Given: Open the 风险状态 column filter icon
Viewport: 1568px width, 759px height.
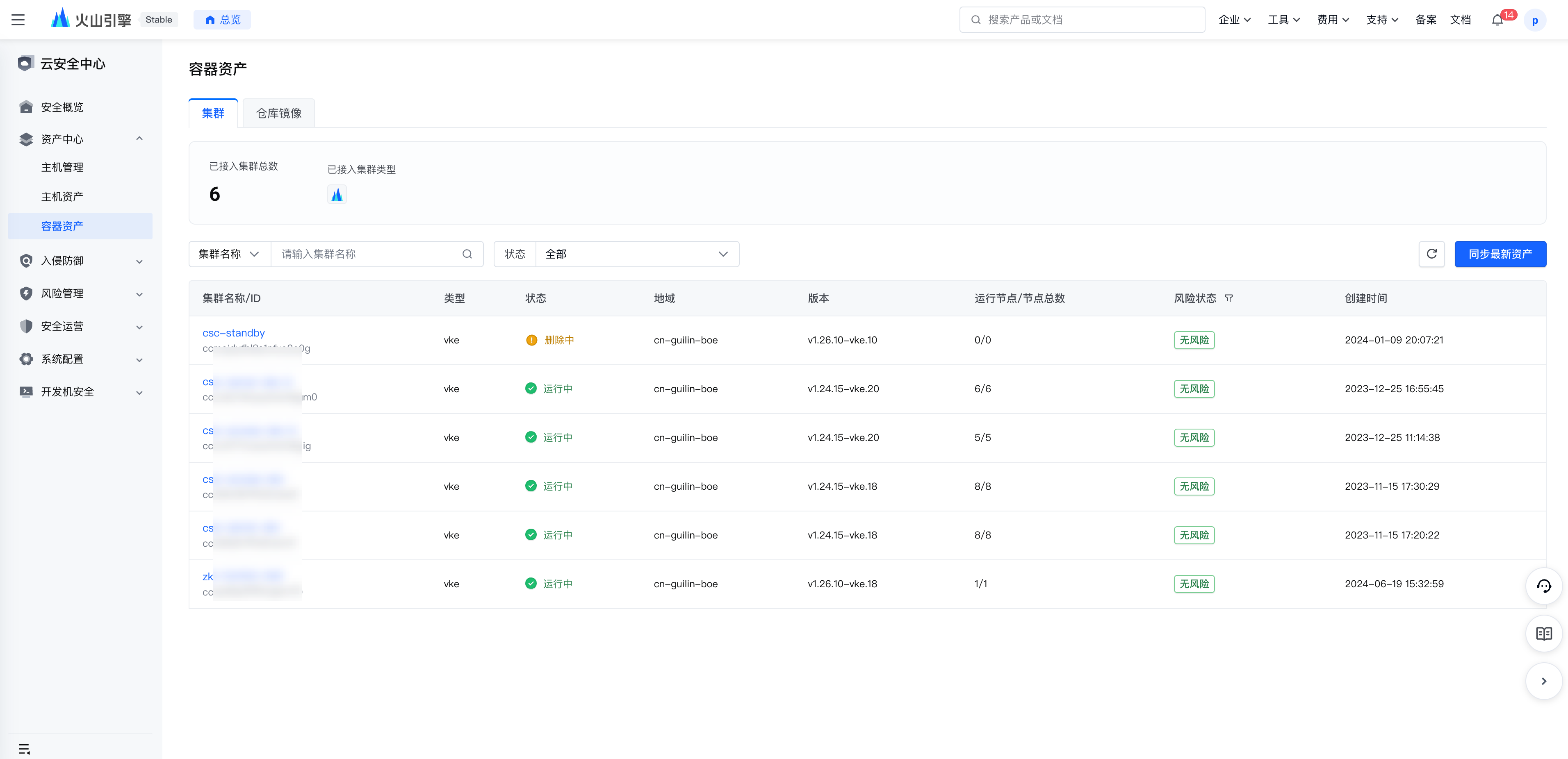Looking at the screenshot, I should [x=1228, y=299].
